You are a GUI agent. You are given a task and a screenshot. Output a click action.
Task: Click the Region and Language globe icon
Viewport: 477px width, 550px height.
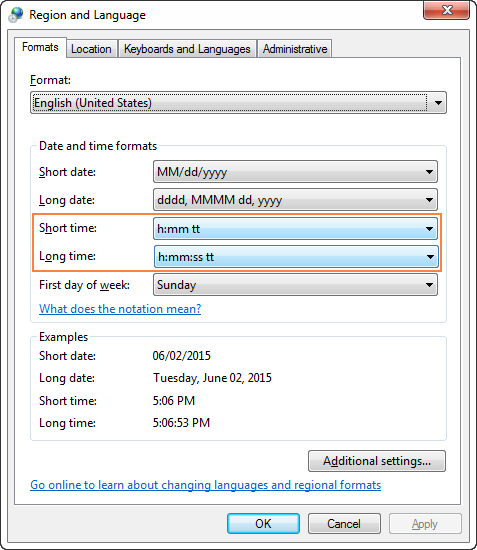click(x=16, y=15)
